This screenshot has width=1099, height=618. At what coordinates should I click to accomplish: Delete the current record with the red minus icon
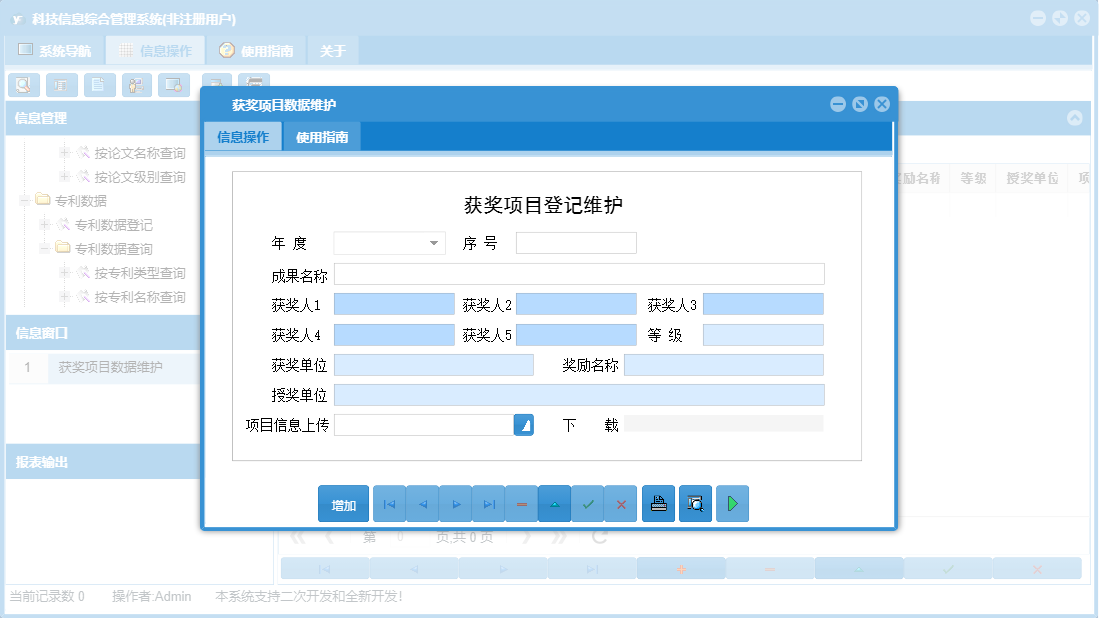(521, 503)
